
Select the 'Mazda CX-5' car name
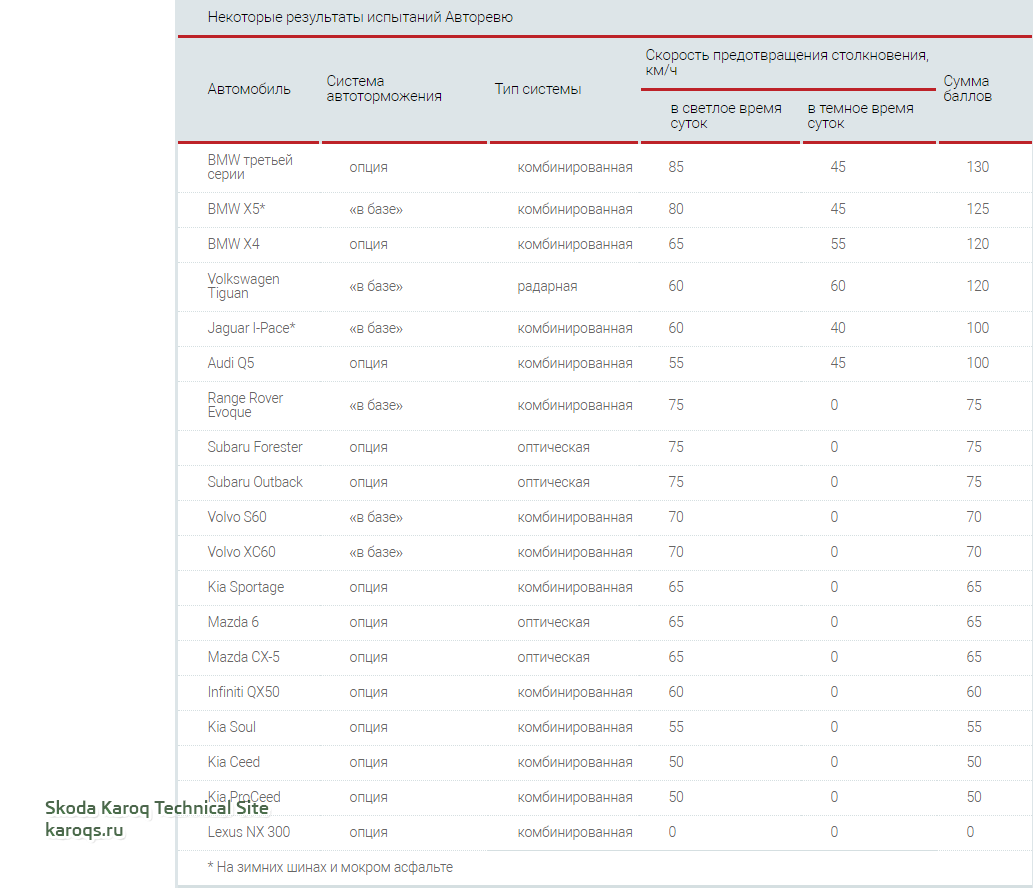243,657
